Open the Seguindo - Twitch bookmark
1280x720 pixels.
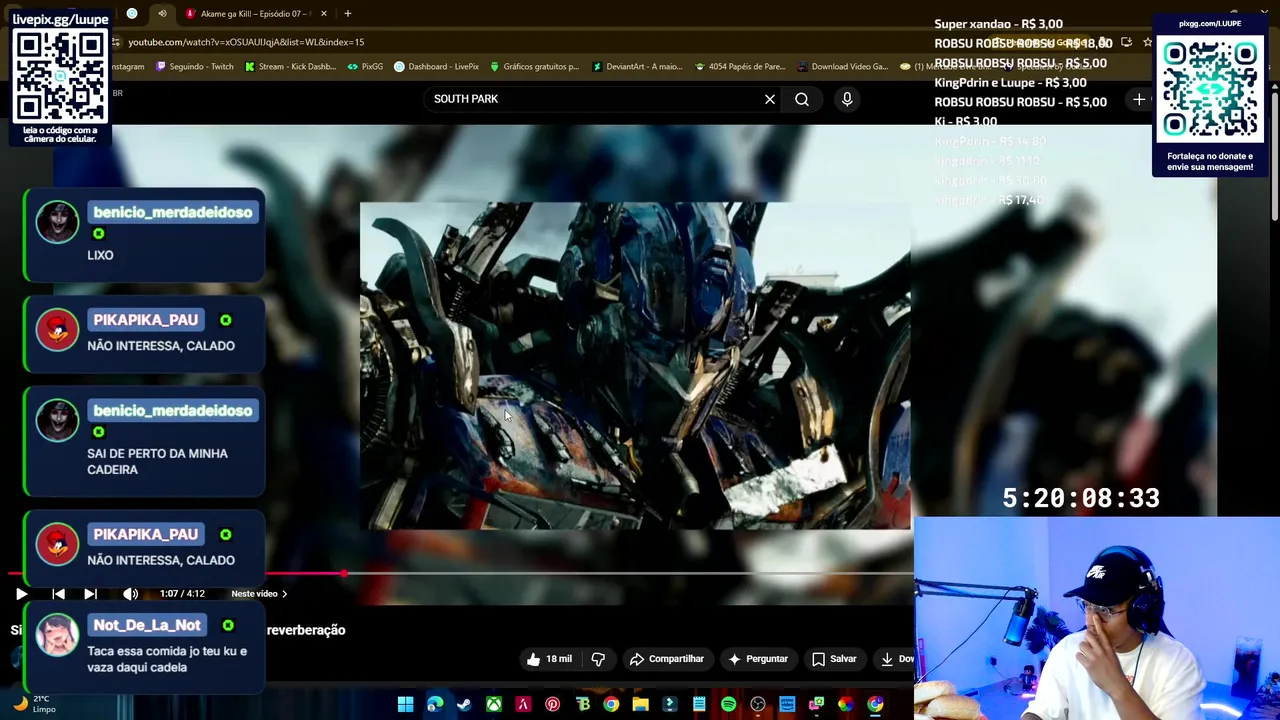(x=194, y=67)
